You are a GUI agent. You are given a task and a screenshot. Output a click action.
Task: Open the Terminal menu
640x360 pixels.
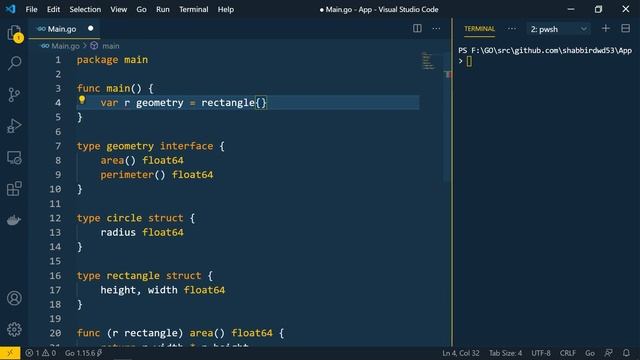193,9
